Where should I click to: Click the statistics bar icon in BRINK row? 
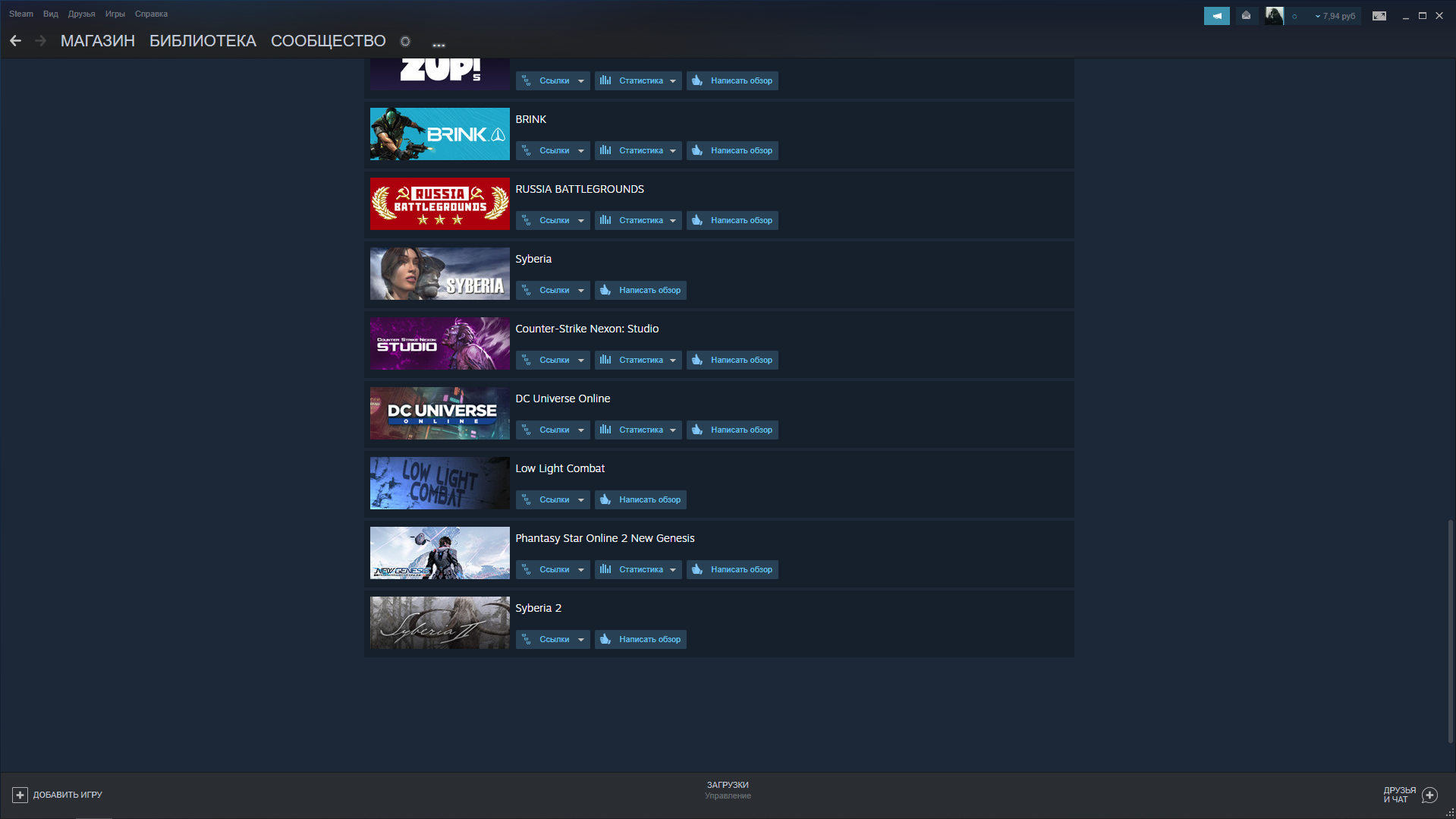[x=605, y=150]
